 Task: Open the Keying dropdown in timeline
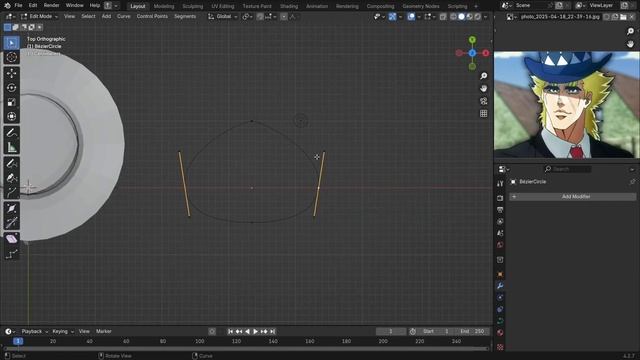click(x=63, y=331)
